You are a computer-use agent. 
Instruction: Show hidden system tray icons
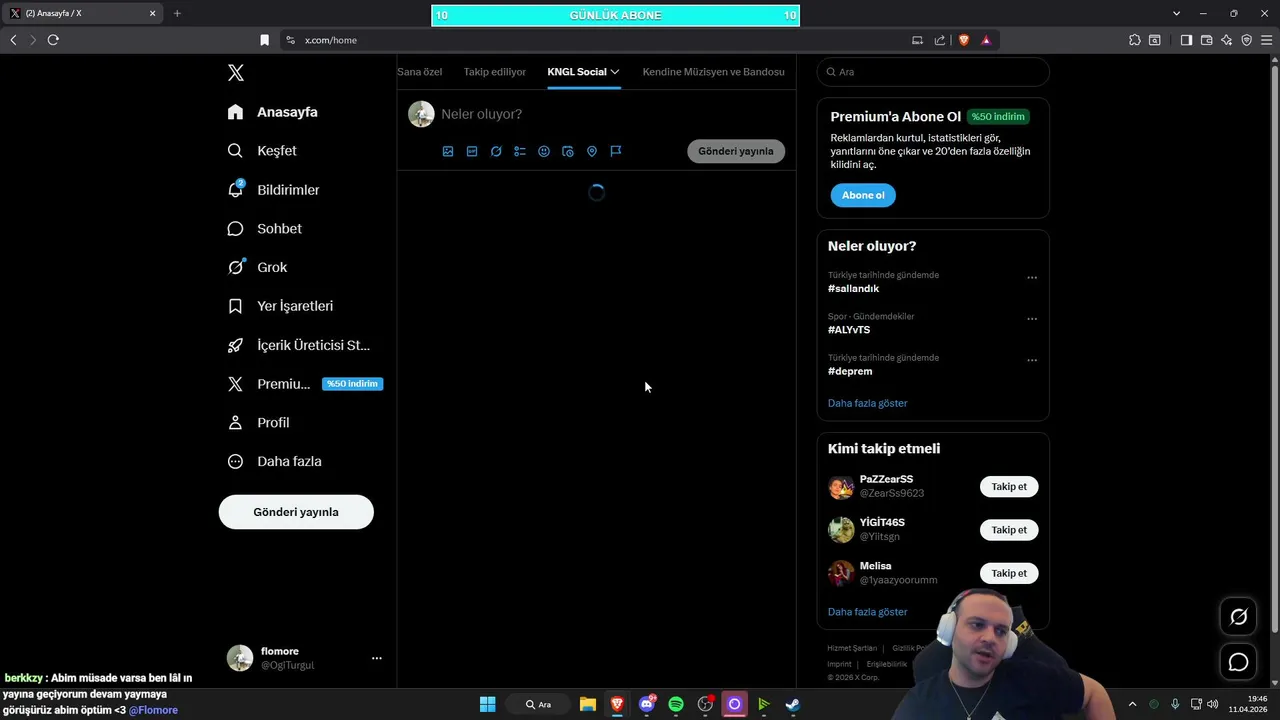[1132, 704]
